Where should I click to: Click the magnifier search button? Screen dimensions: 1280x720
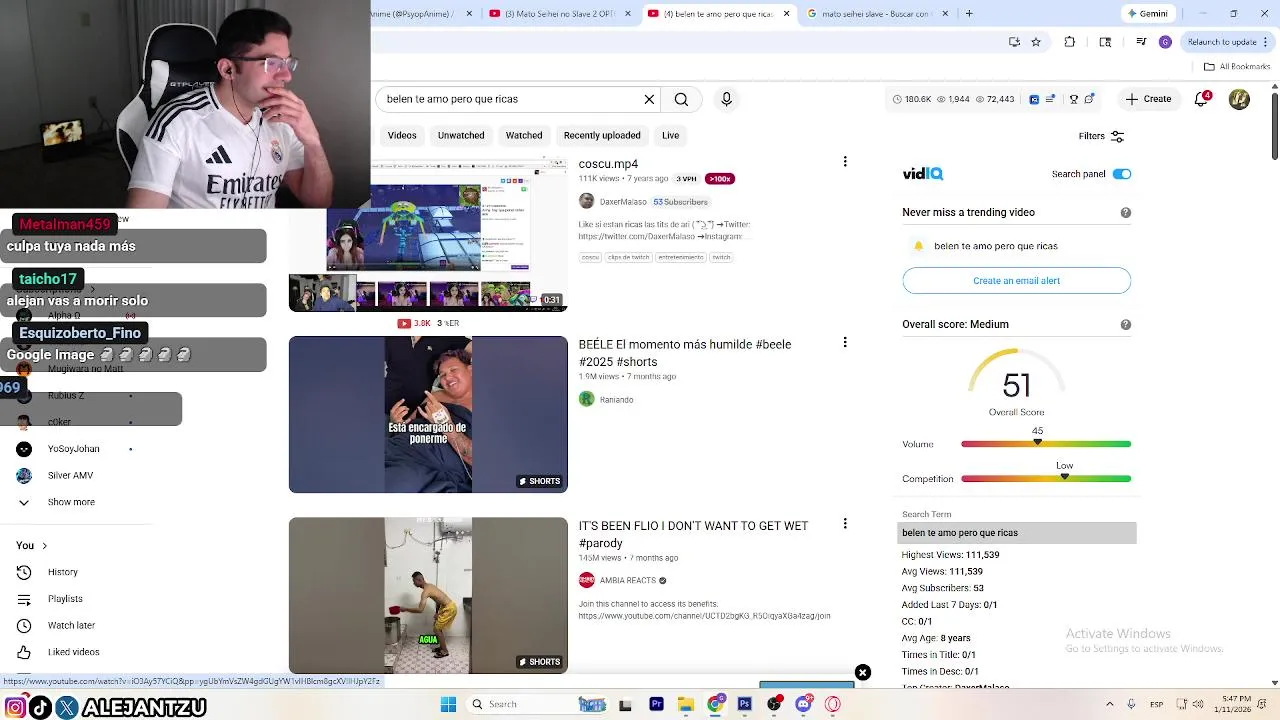point(681,99)
